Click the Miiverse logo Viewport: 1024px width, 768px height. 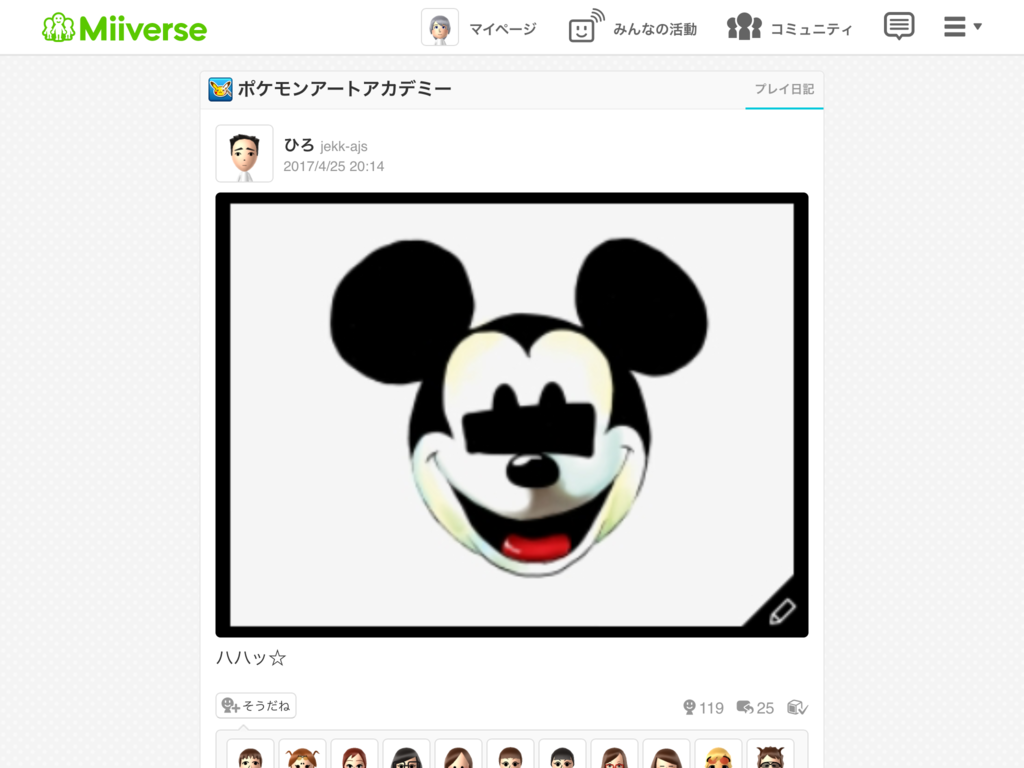click(x=125, y=28)
